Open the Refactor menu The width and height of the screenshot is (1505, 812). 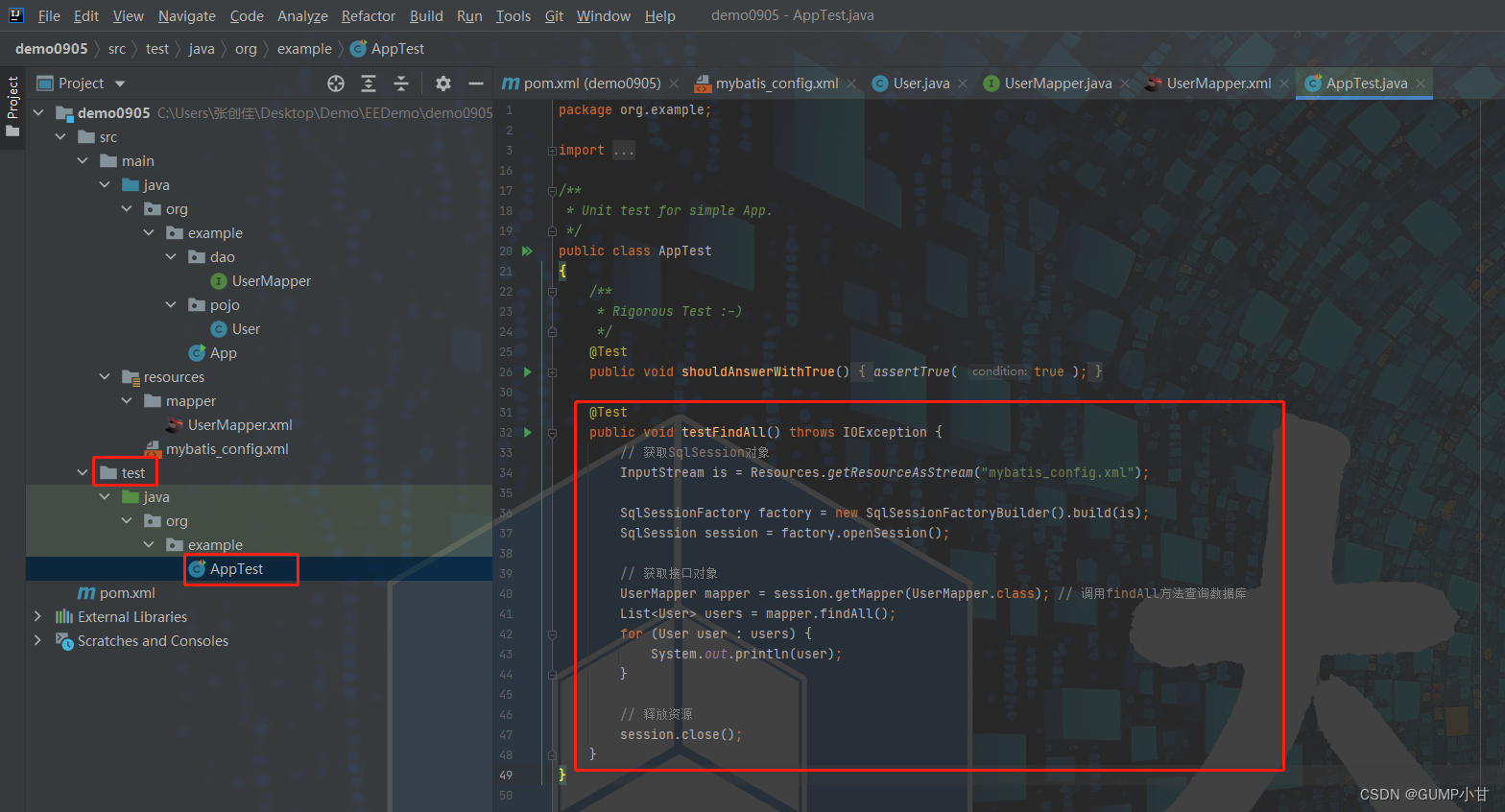tap(369, 16)
